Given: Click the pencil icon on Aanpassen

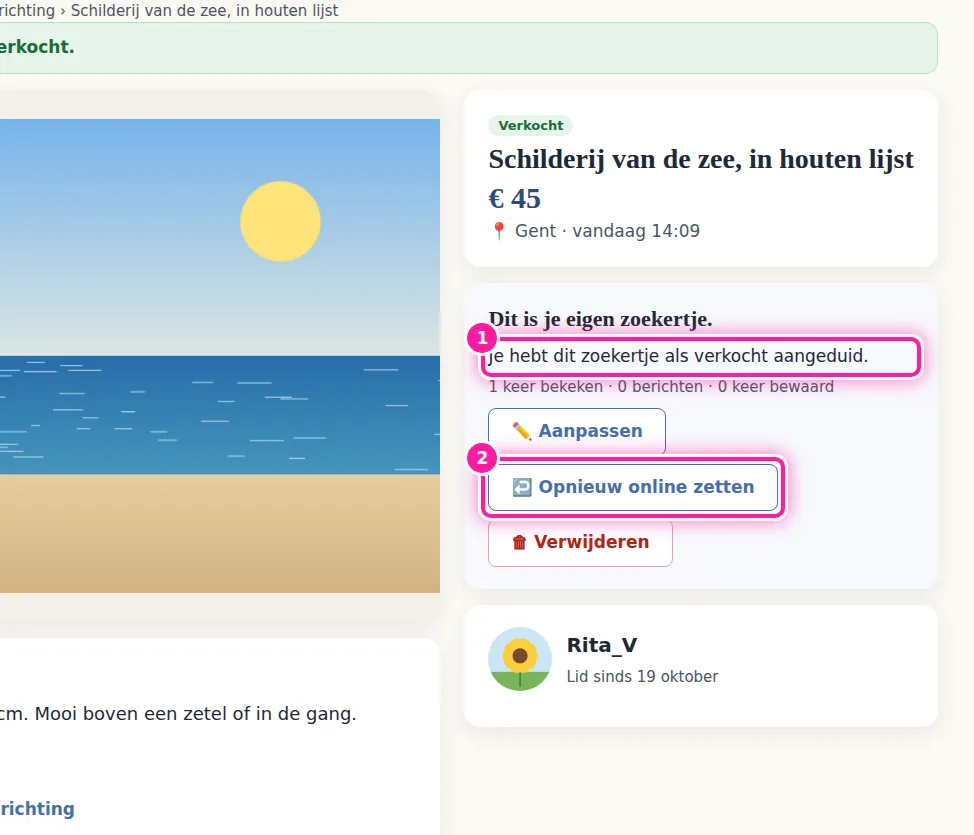Looking at the screenshot, I should (x=521, y=431).
